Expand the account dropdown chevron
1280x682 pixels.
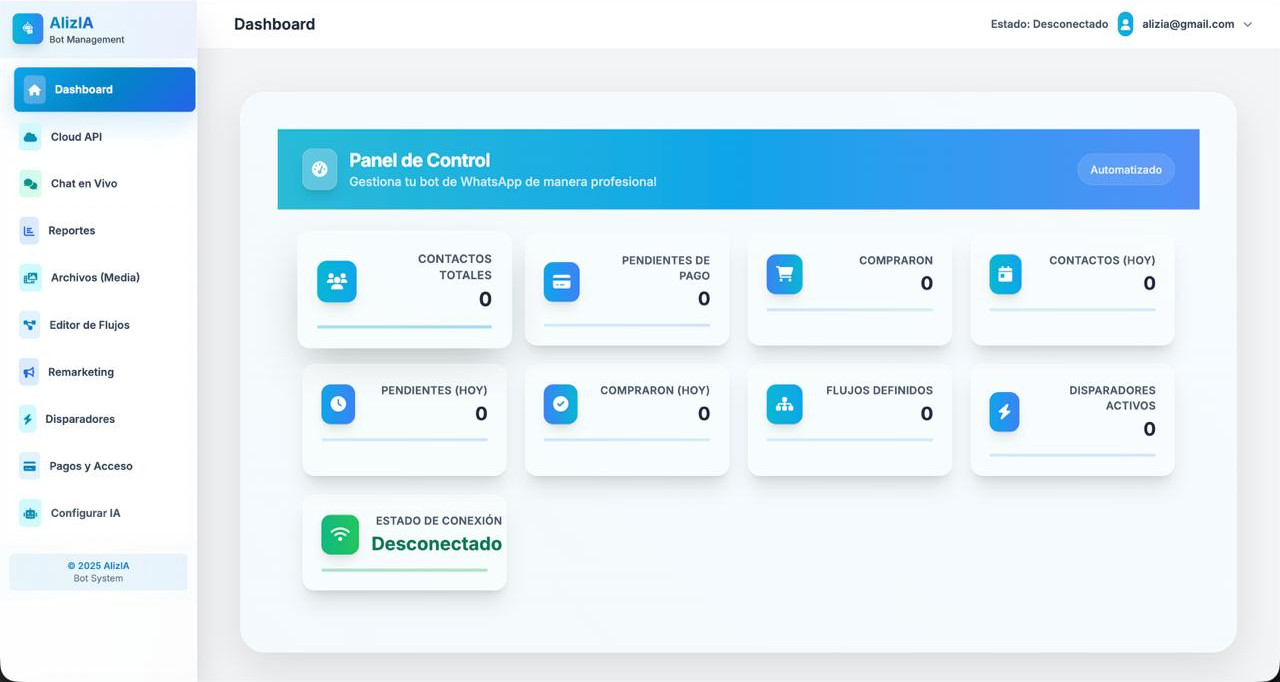click(1247, 25)
